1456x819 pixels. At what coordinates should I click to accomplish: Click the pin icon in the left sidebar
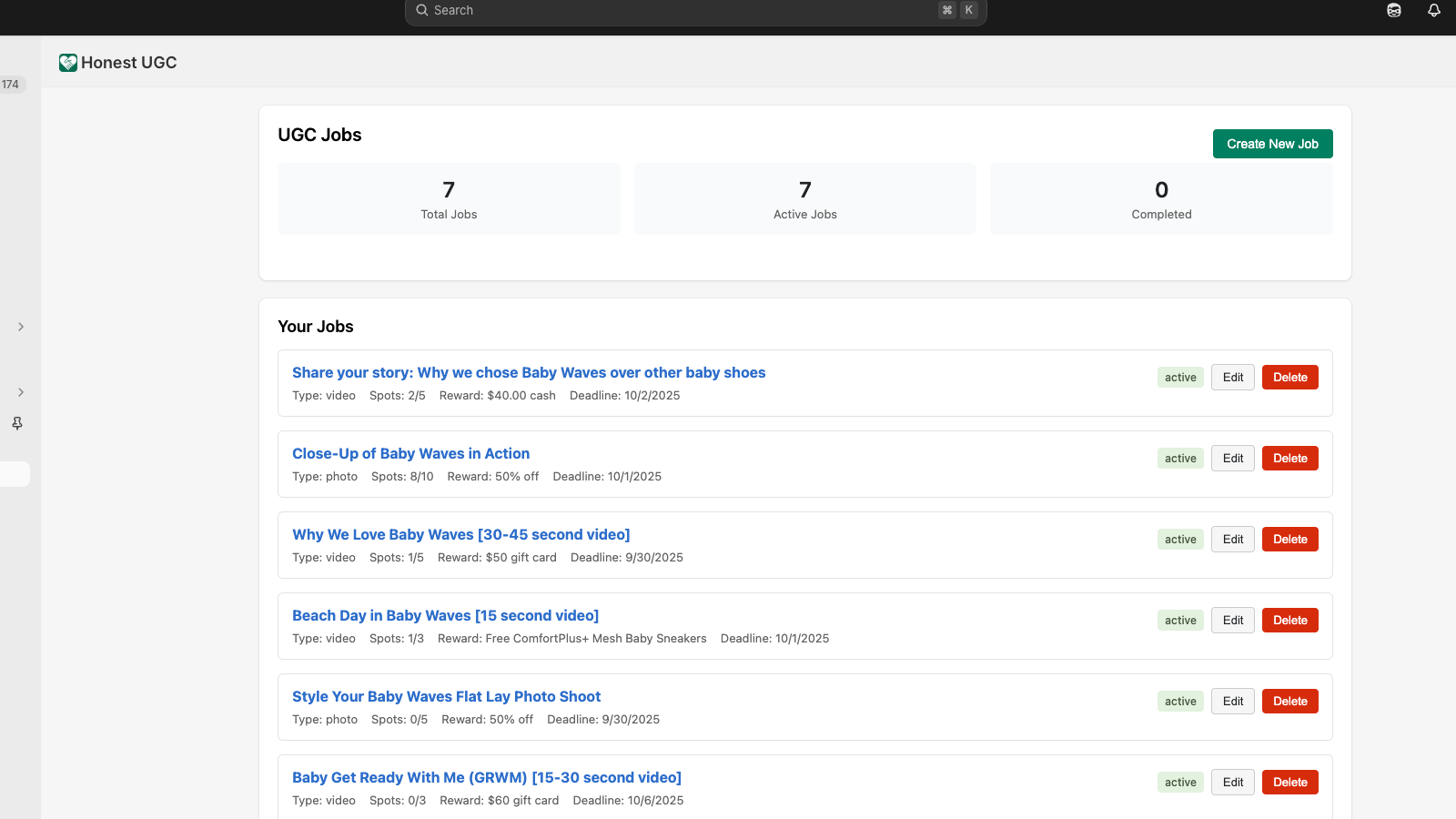coord(17,423)
